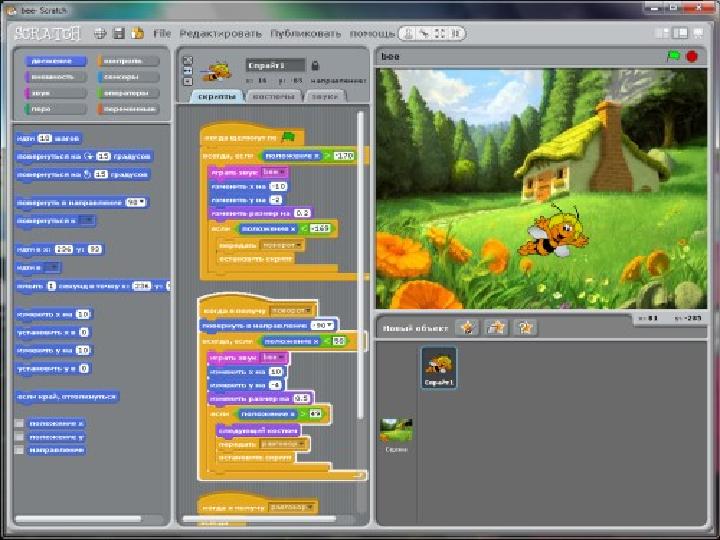Tick the положение y checkbox

[19, 437]
